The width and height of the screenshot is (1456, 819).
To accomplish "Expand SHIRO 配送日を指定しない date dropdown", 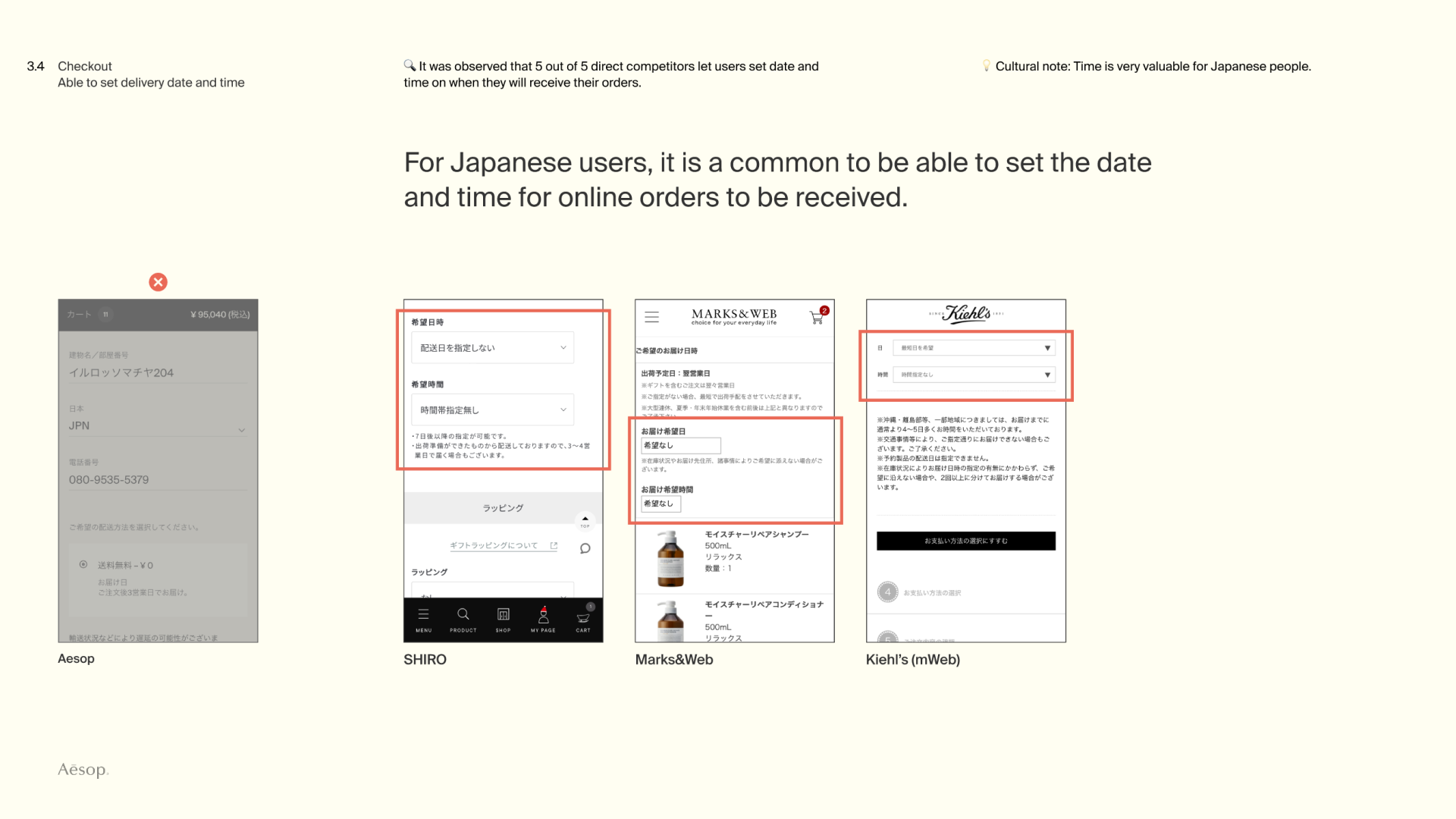I will tap(492, 348).
